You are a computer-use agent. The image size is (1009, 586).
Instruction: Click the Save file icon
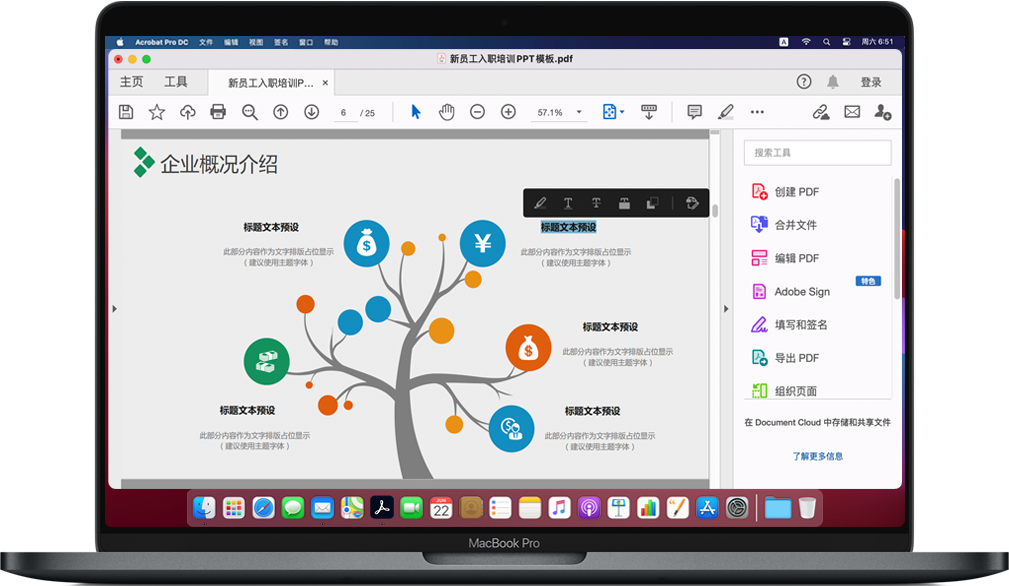126,112
